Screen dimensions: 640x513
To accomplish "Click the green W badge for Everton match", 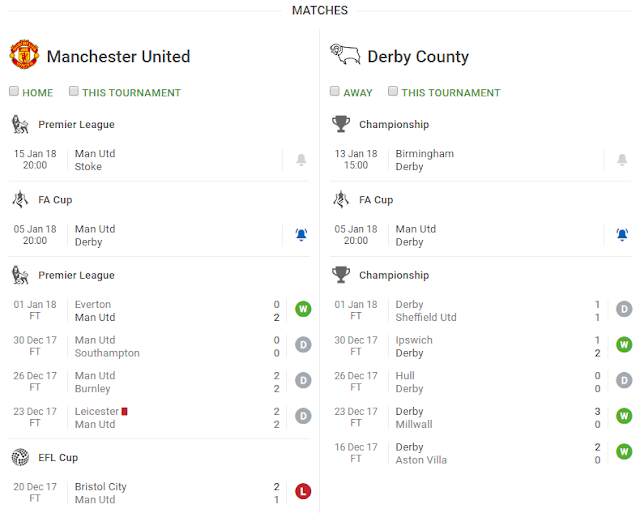I will [x=303, y=309].
